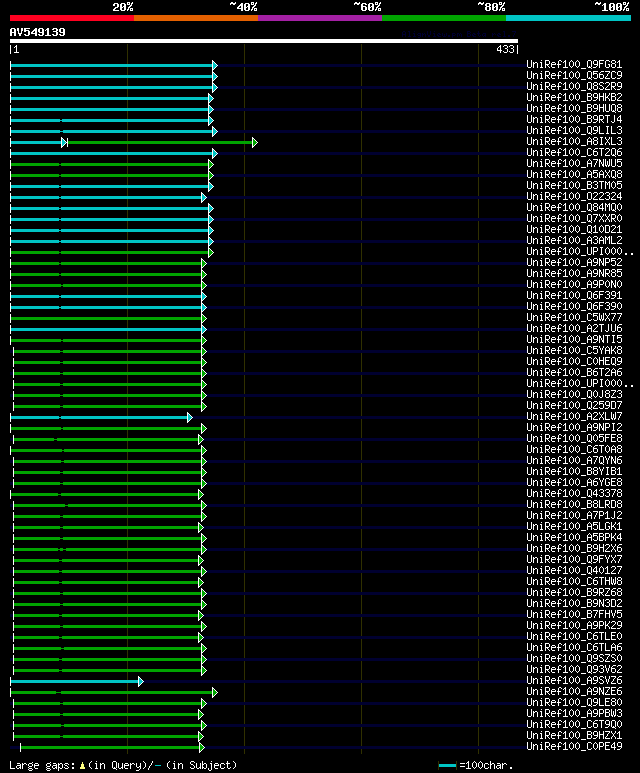640x773 pixels.
Task: Click the UniRef100_A5AXQ8 label
Action: (574, 175)
